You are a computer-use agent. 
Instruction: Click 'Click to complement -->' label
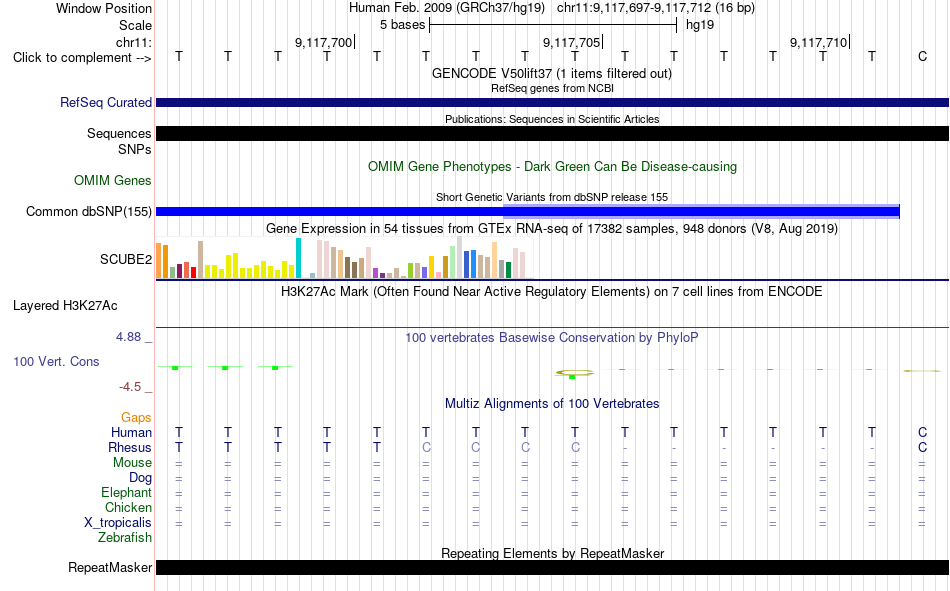[x=82, y=58]
